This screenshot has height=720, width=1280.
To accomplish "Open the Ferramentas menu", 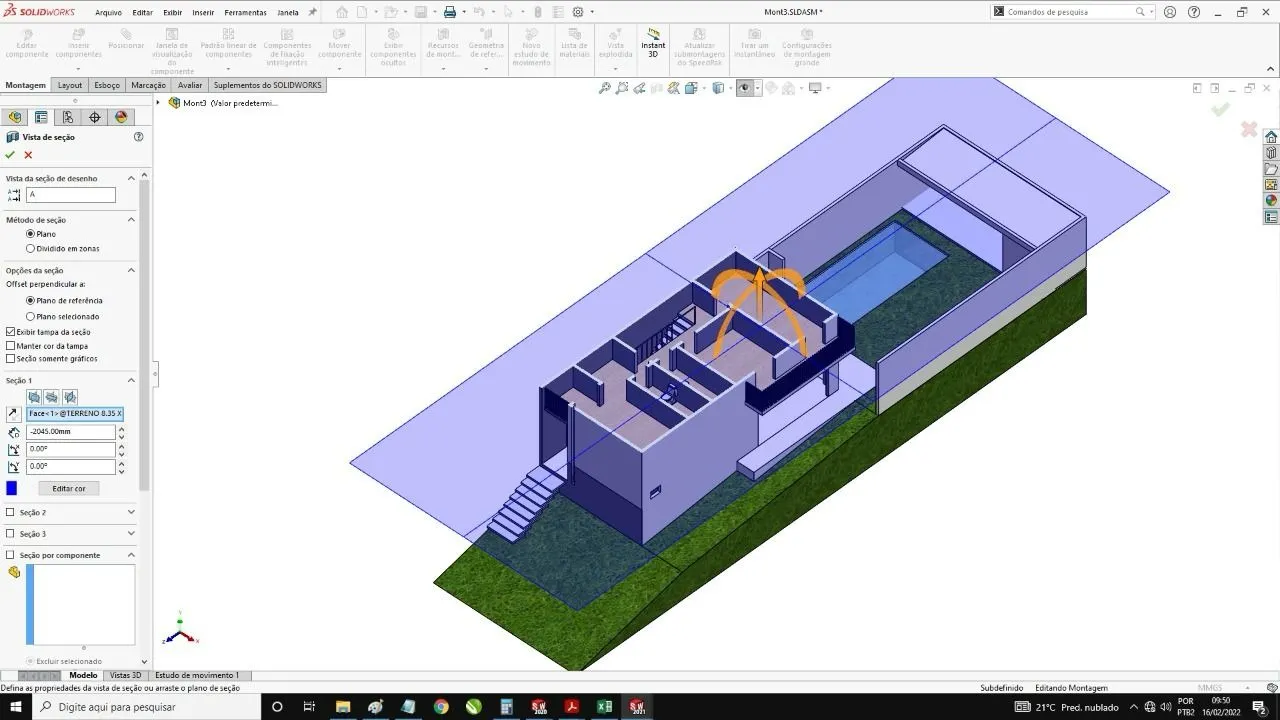I will click(245, 13).
